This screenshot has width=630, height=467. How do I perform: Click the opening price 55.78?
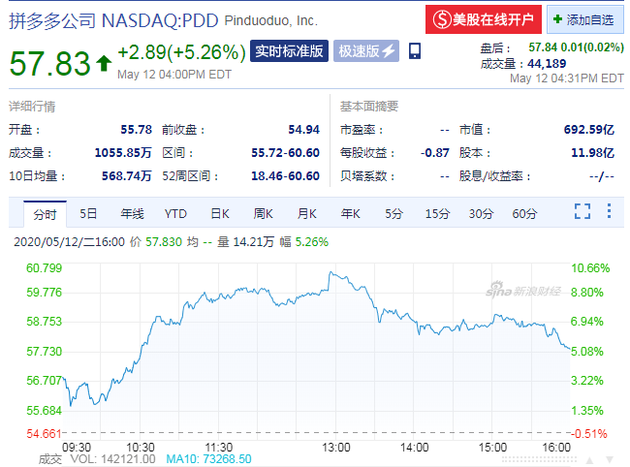pyautogui.click(x=136, y=129)
